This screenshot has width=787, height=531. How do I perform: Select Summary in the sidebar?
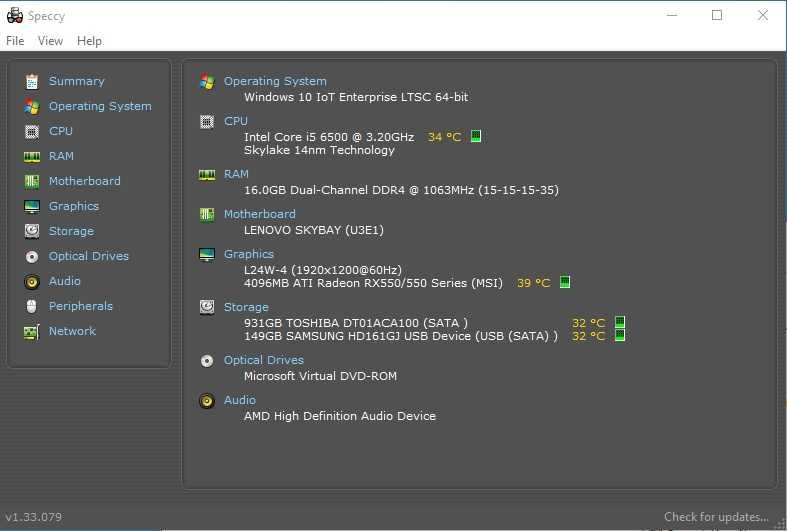pos(76,81)
